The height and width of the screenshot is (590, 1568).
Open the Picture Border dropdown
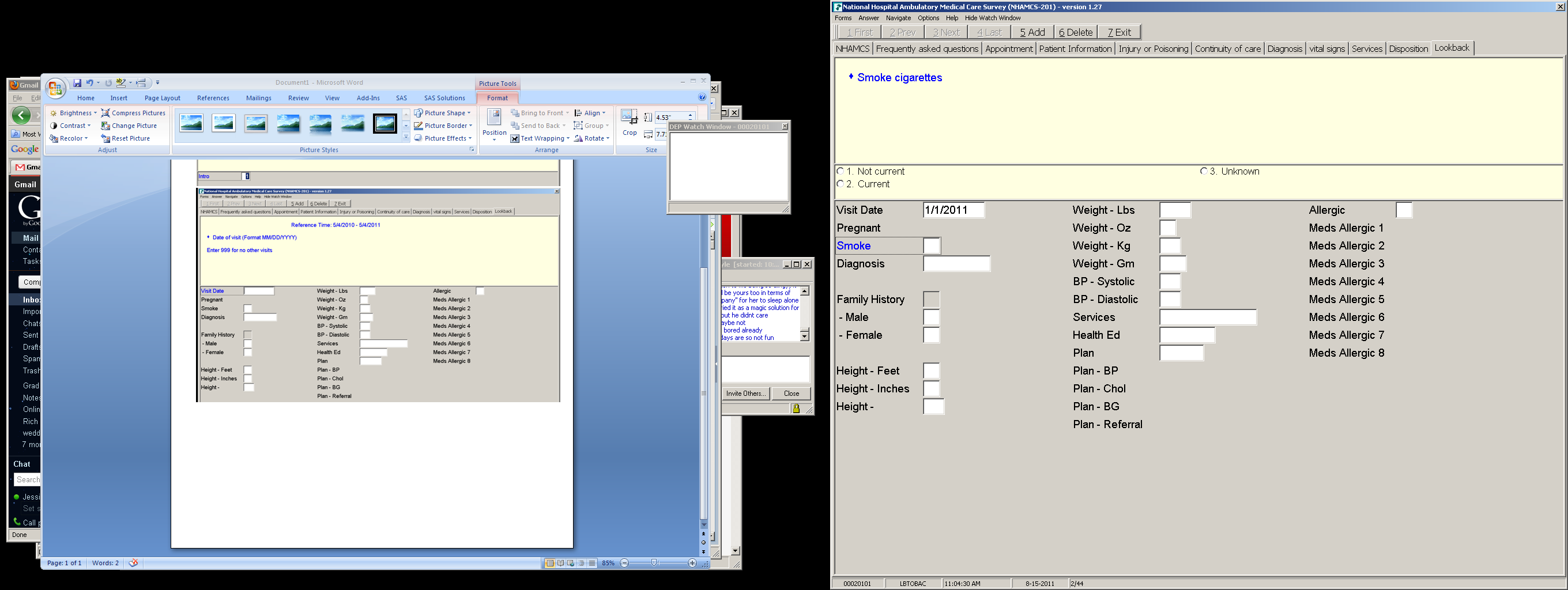click(x=443, y=126)
